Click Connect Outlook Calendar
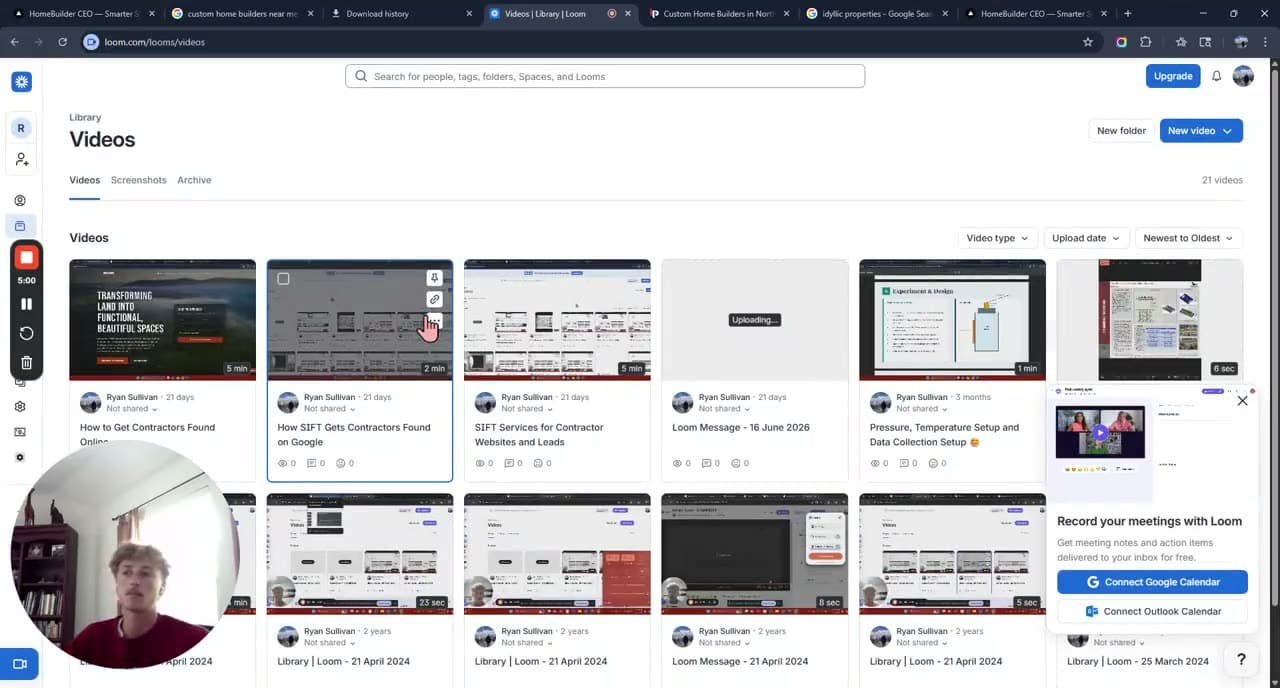 pyautogui.click(x=1152, y=611)
